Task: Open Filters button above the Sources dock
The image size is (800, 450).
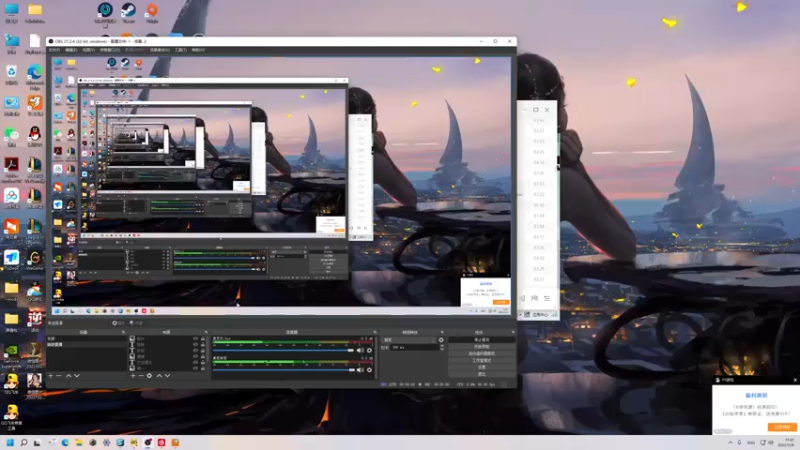Action: [x=137, y=323]
